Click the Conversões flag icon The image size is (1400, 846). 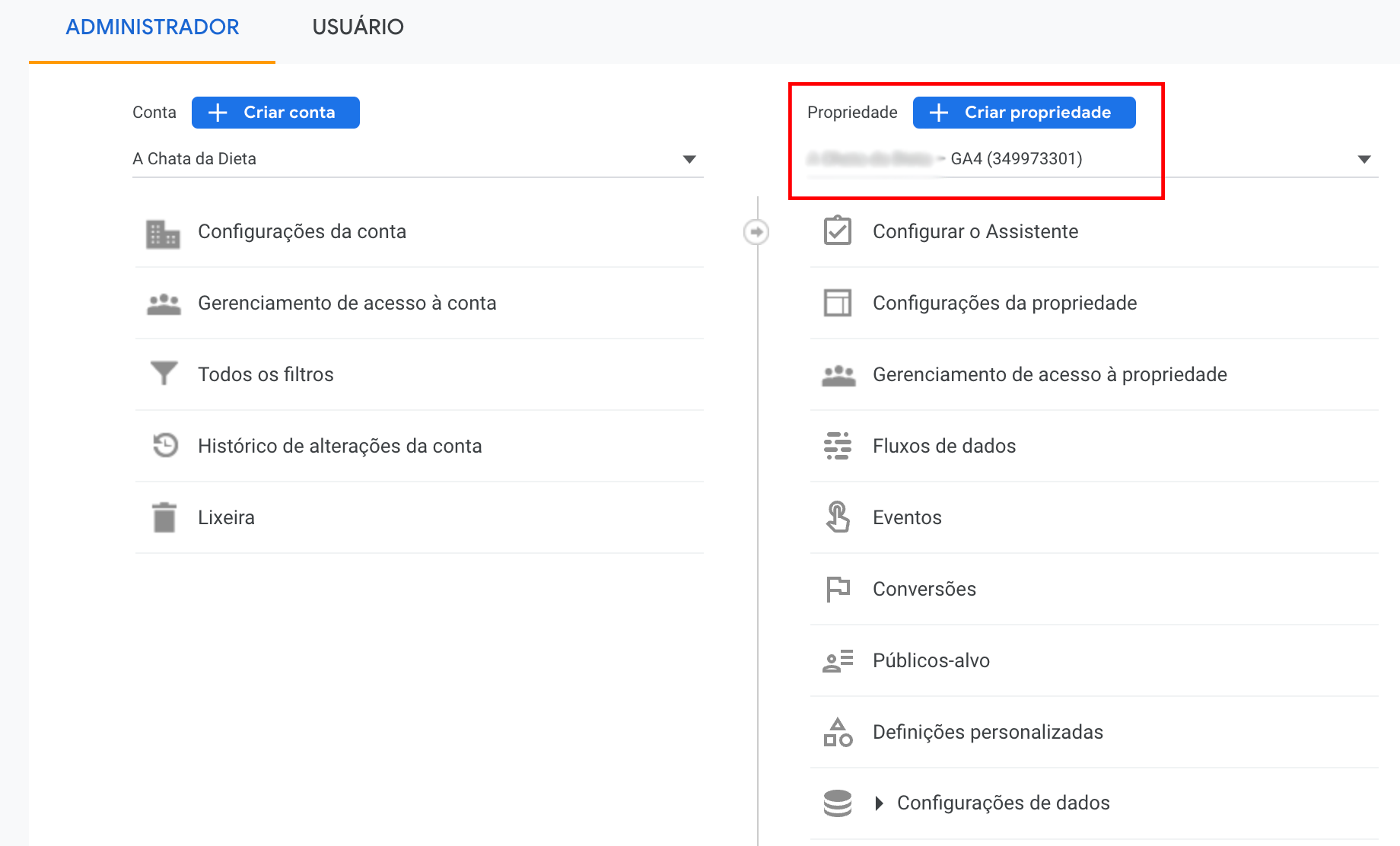tap(837, 588)
